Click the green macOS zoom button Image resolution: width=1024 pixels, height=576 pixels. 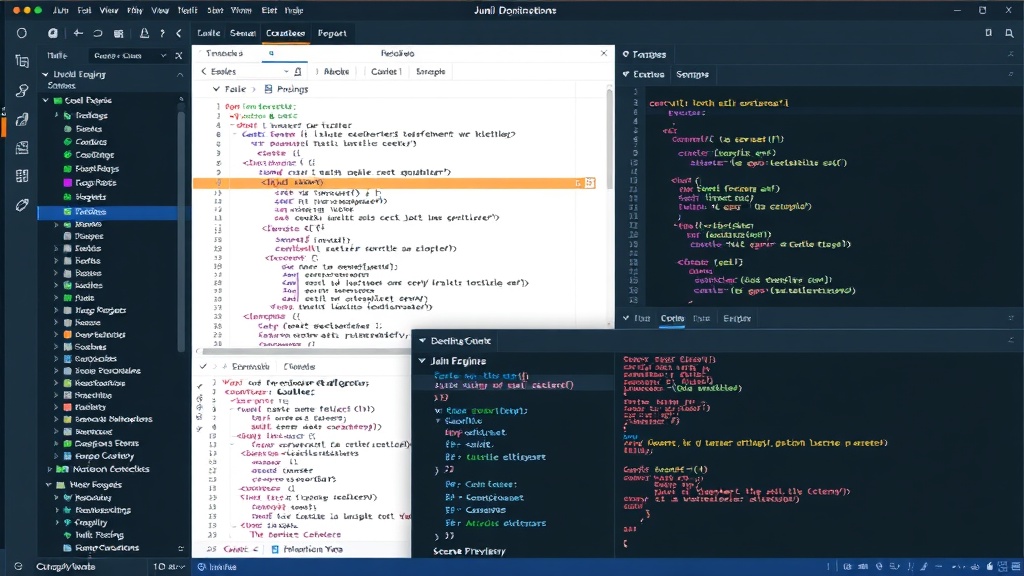[x=38, y=10]
